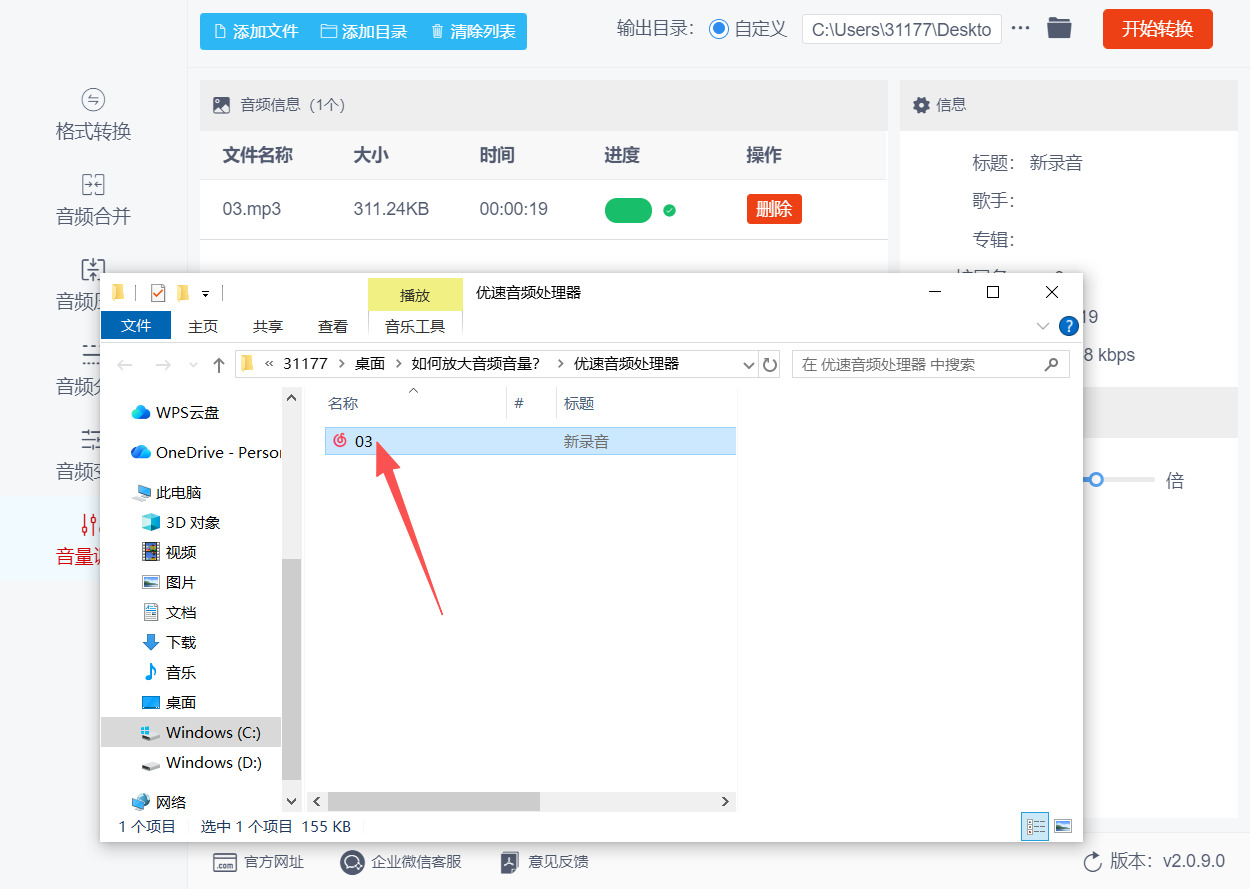Viewport: 1250px width, 889px height.
Task: Switch to the 播放 music tools tab
Action: pos(415,295)
